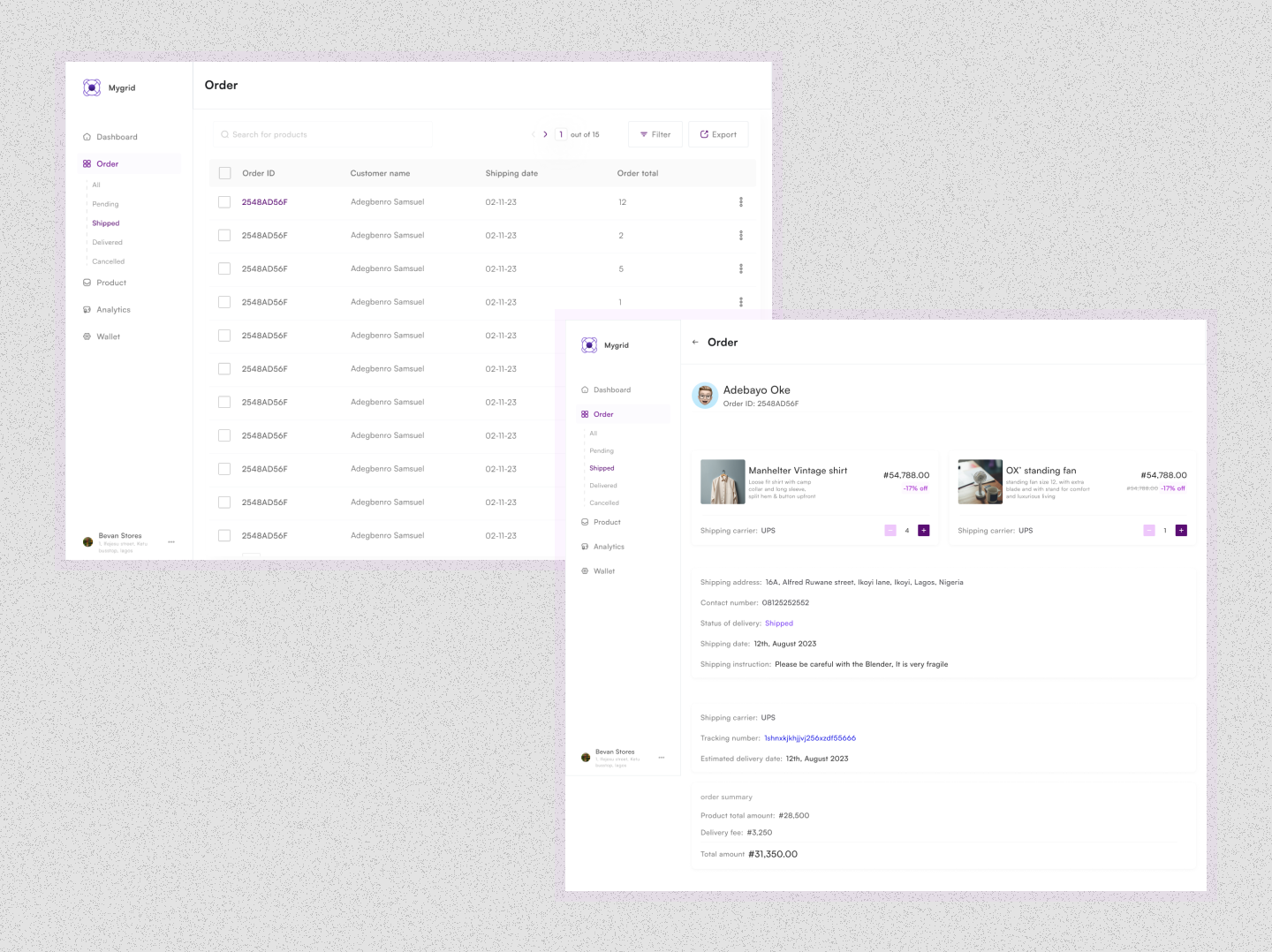
Task: Select Pending in the order submenu
Action: (x=105, y=204)
